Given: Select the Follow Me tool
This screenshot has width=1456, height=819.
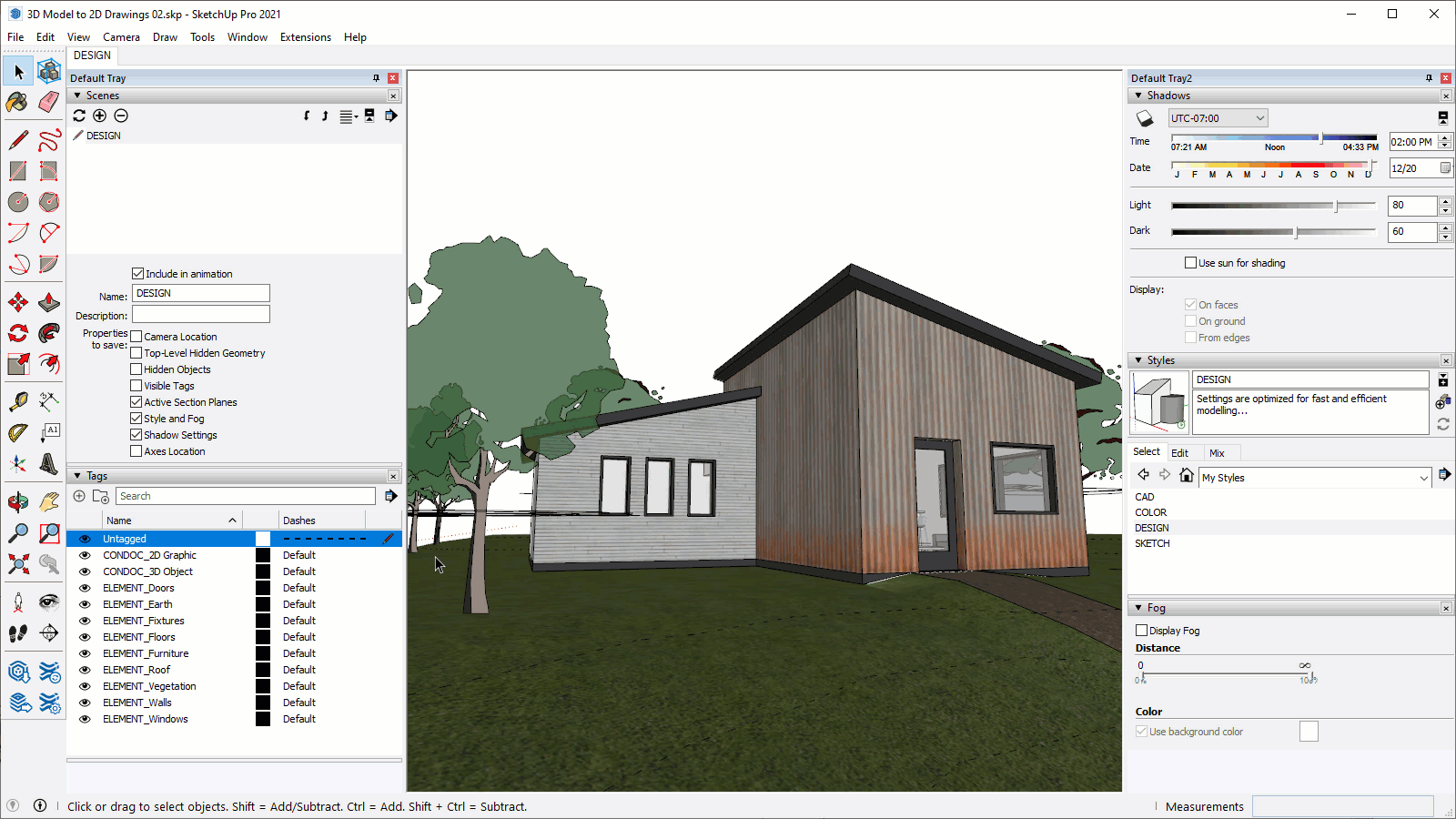Looking at the screenshot, I should tap(49, 333).
